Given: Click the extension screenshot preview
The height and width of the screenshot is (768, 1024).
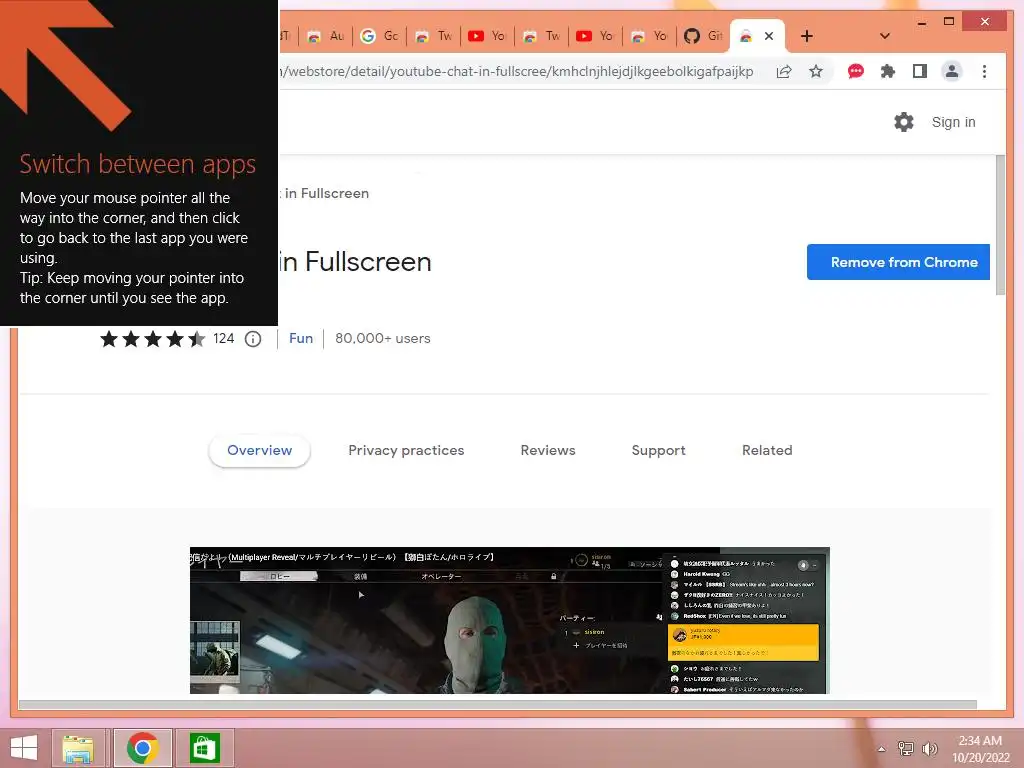Looking at the screenshot, I should (509, 620).
